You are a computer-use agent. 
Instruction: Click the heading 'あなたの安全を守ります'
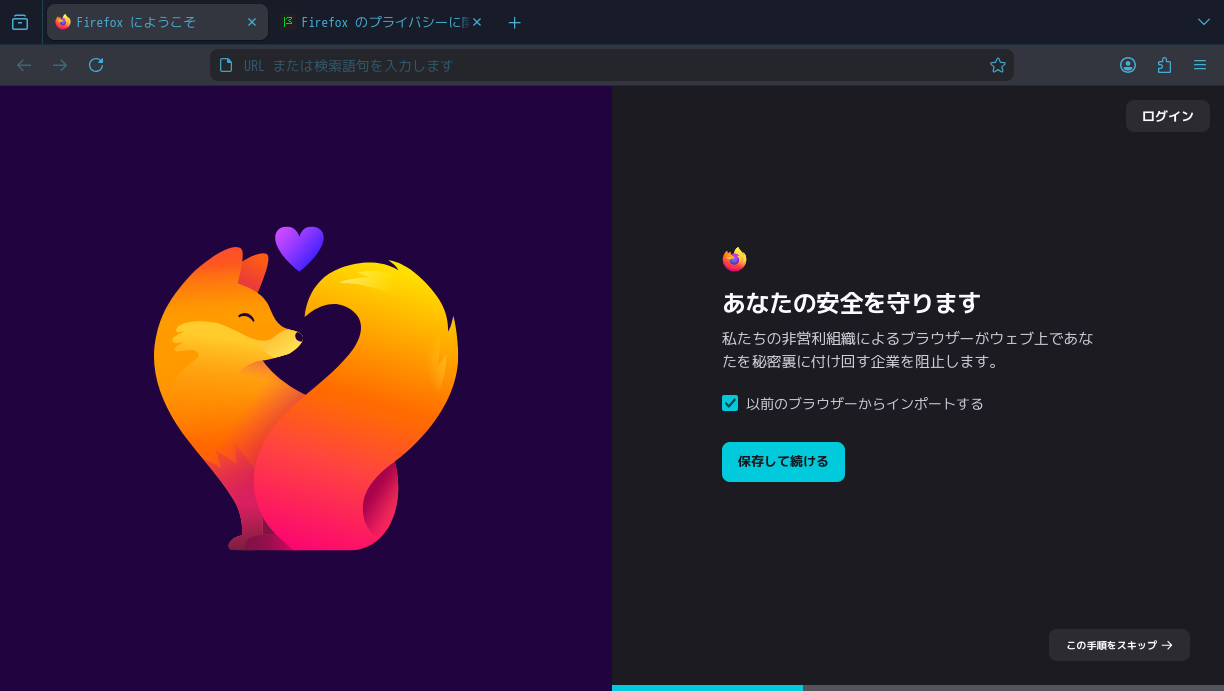point(851,303)
